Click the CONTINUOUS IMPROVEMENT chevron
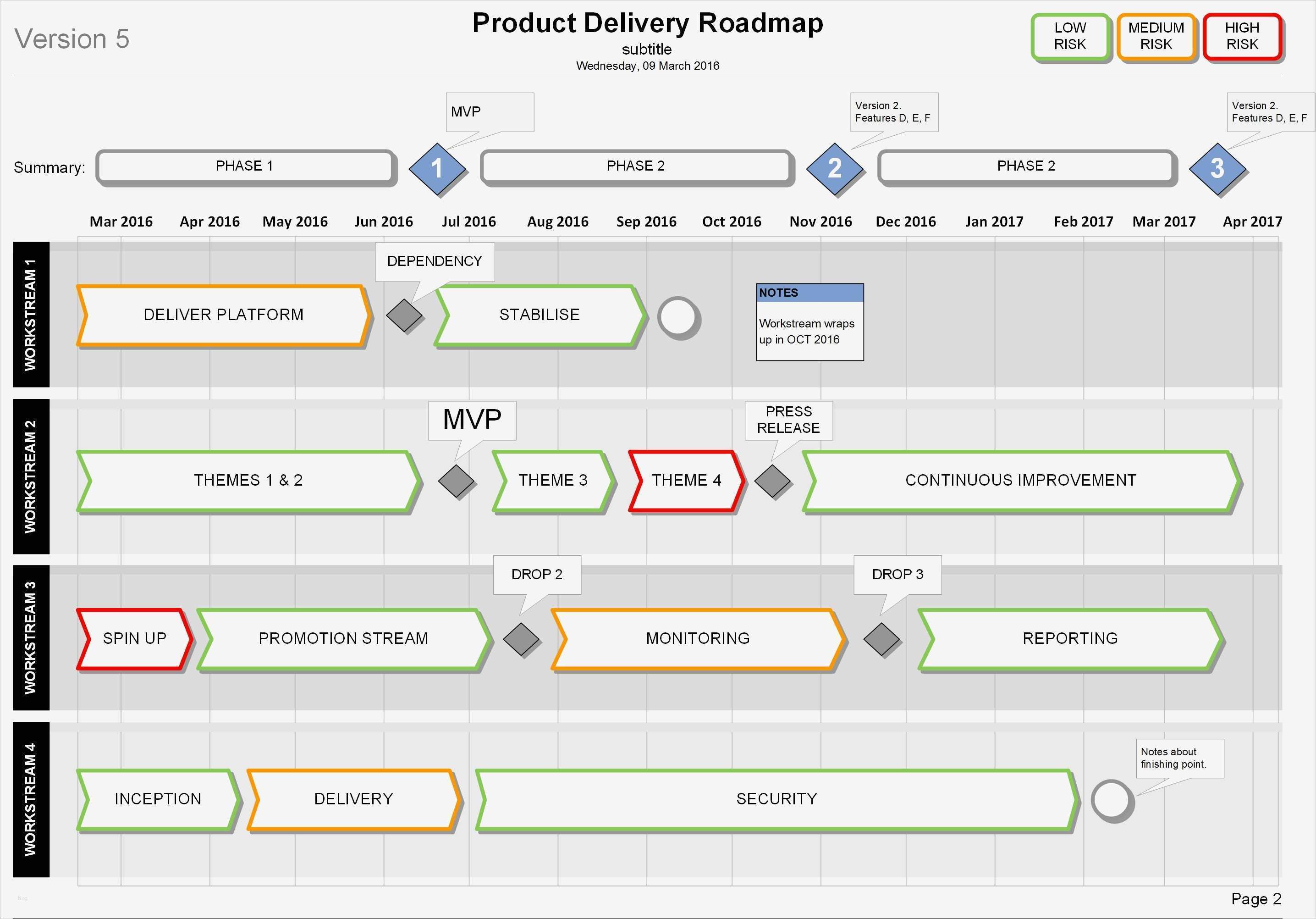1316x919 pixels. pos(1020,481)
